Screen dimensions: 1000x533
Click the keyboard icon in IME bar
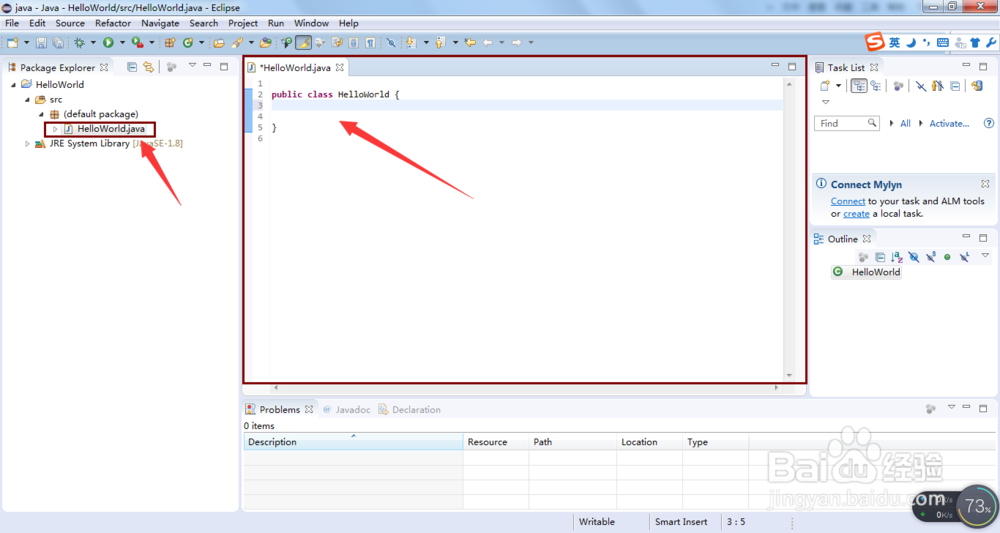(943, 43)
